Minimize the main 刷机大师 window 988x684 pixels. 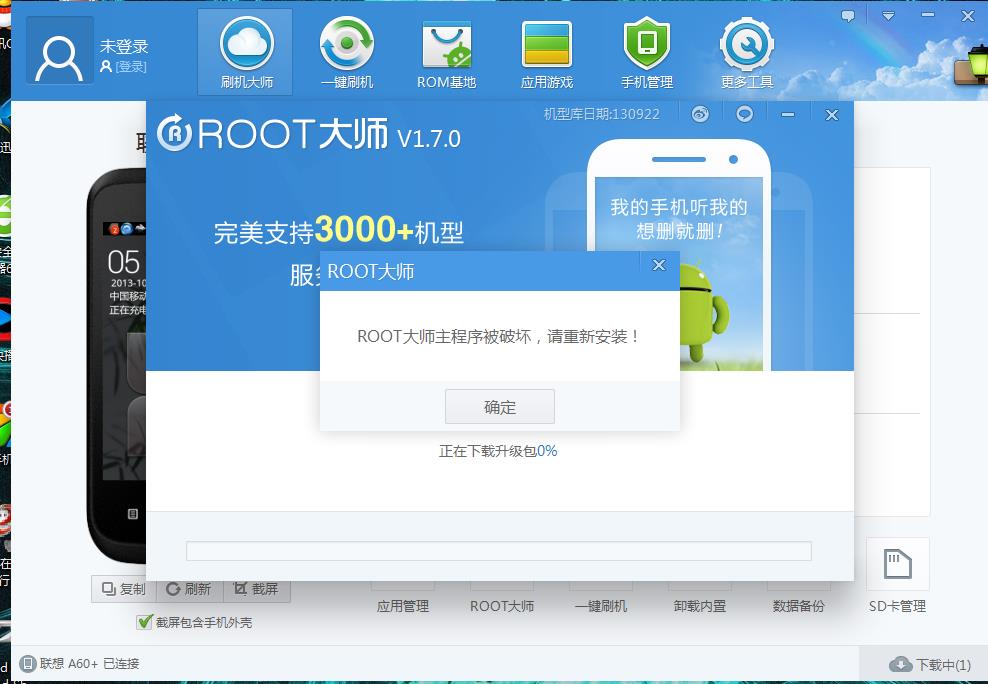[x=928, y=15]
